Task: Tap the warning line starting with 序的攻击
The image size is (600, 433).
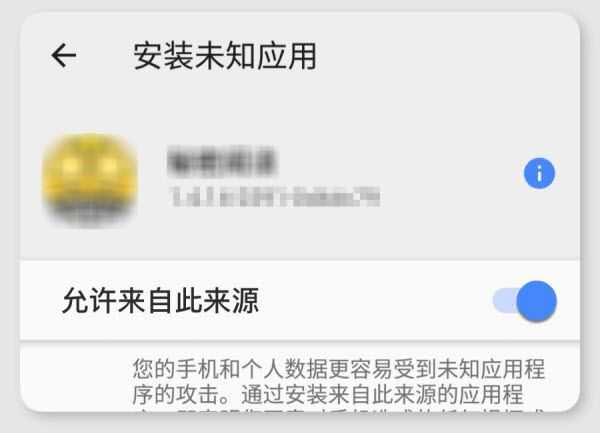Action: 328,395
